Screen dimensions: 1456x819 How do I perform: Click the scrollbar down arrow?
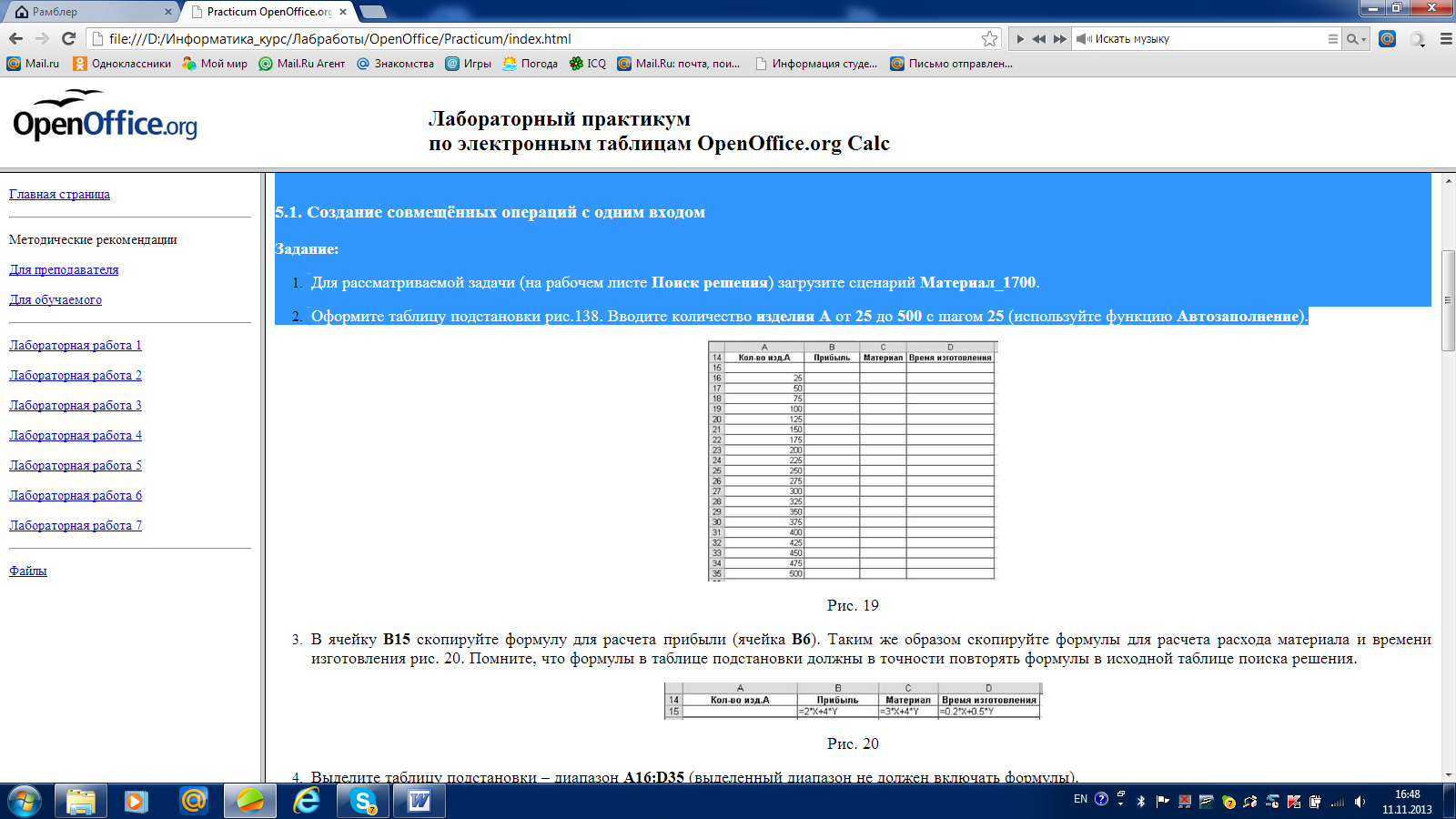pos(1448,774)
